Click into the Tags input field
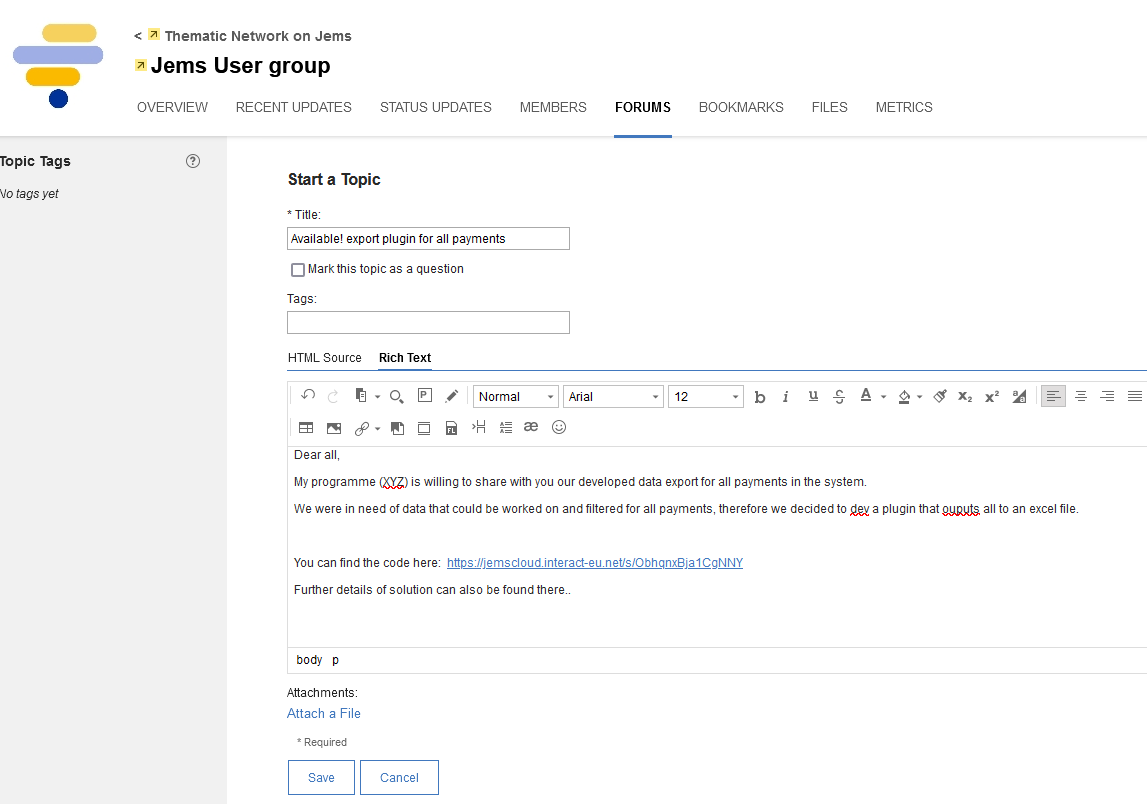Screen dimensions: 1147x804 (x=428, y=323)
